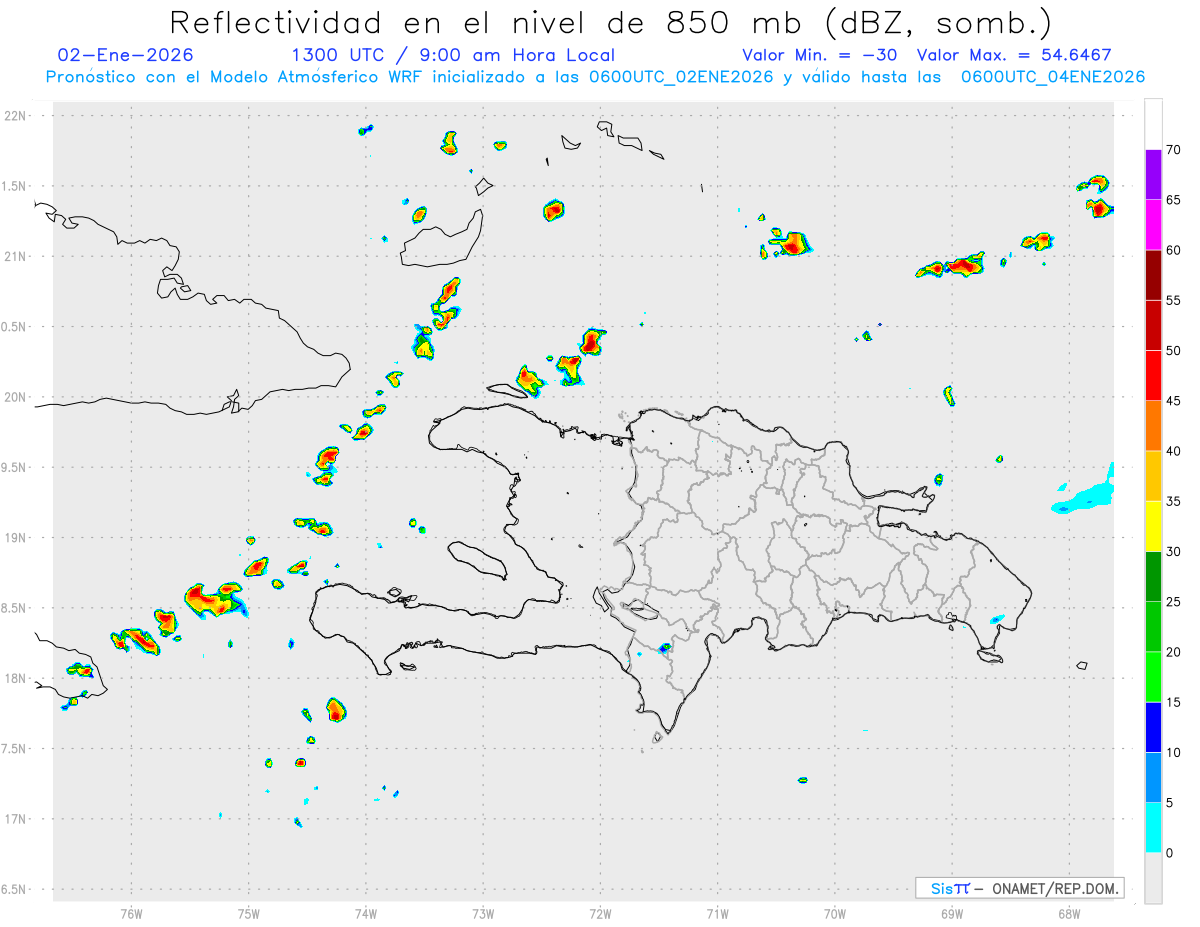Click the time '1300 UTC / 9:00 am Hora Local'
Screen dimensions: 1200x927
(453, 55)
